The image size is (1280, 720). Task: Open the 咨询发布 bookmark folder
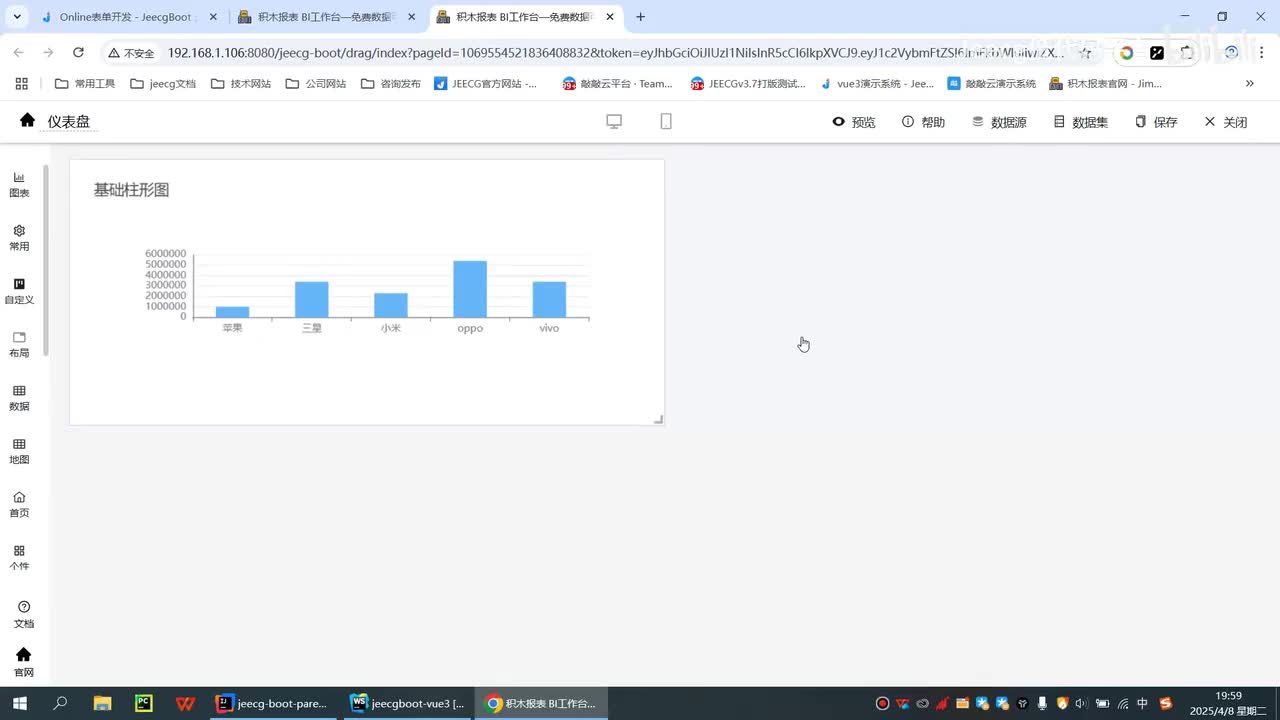pos(391,84)
